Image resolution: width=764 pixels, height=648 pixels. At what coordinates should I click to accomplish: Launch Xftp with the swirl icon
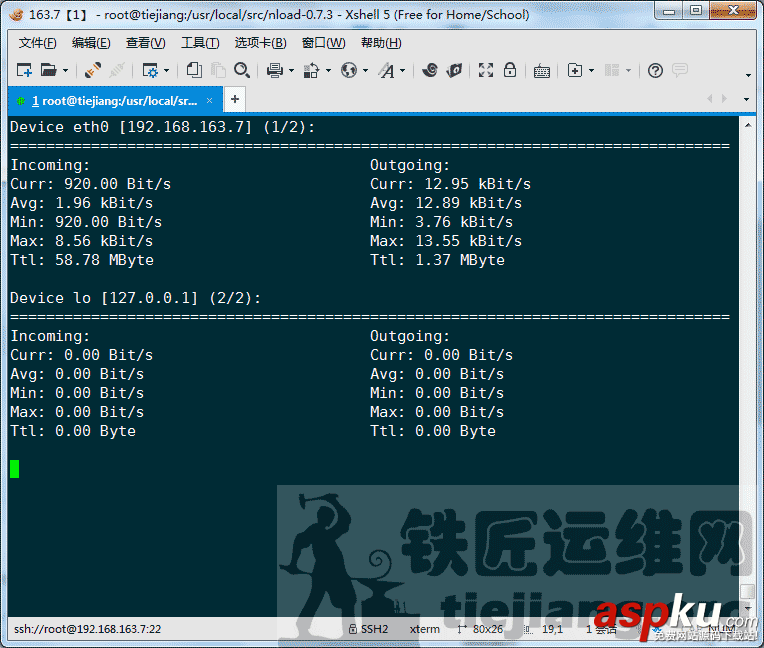tap(429, 70)
